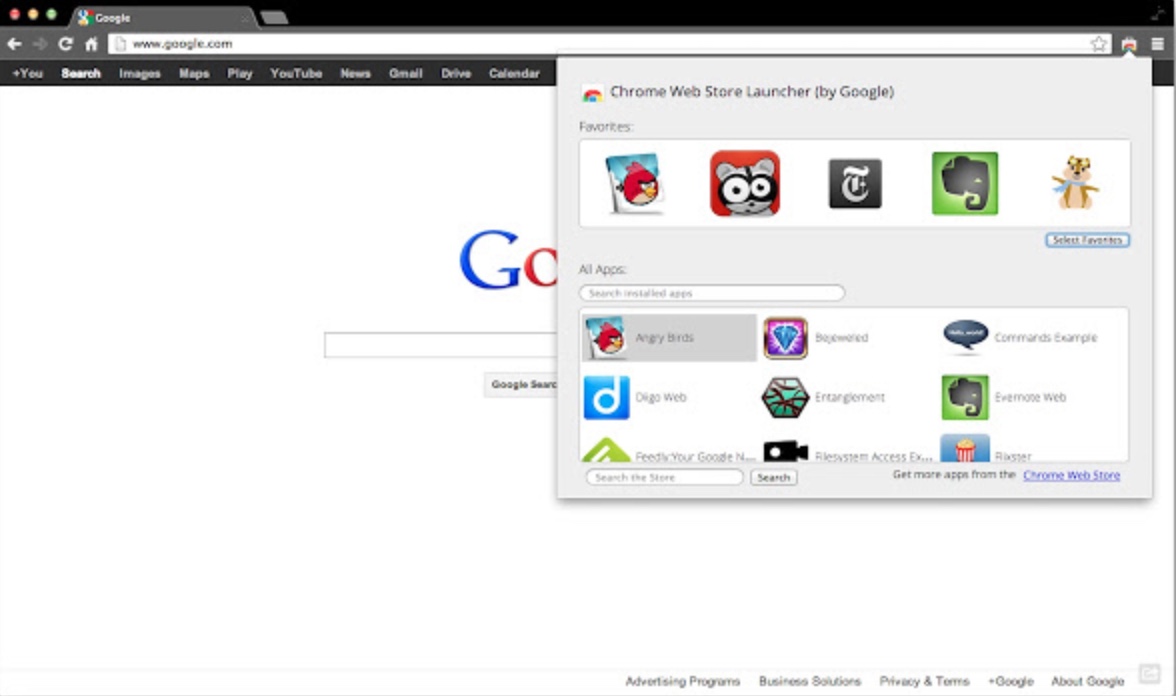Open Bejeweled from All Apps list
This screenshot has height=696, width=1176.
(786, 338)
